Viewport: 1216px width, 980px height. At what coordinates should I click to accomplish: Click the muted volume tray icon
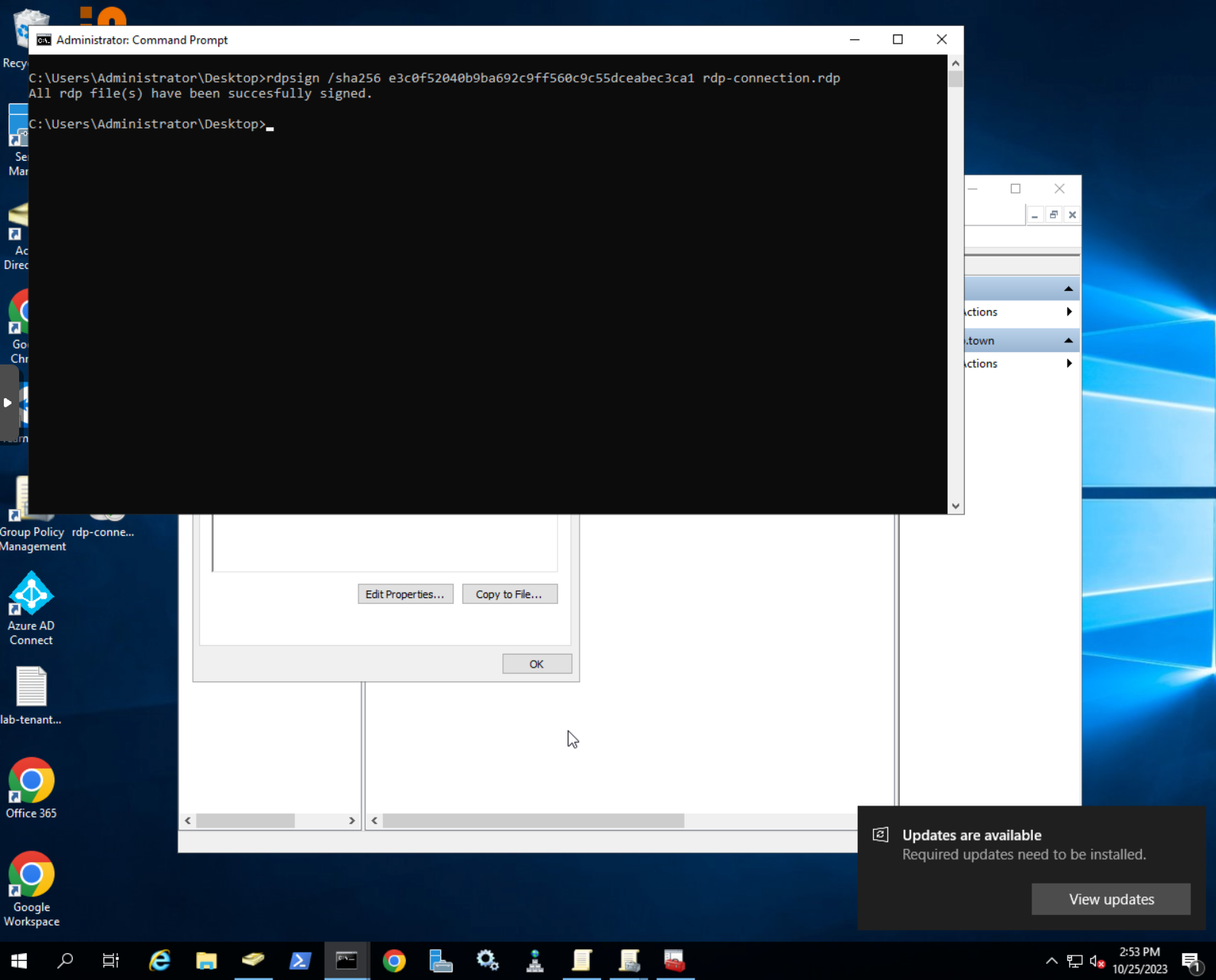tap(1097, 961)
